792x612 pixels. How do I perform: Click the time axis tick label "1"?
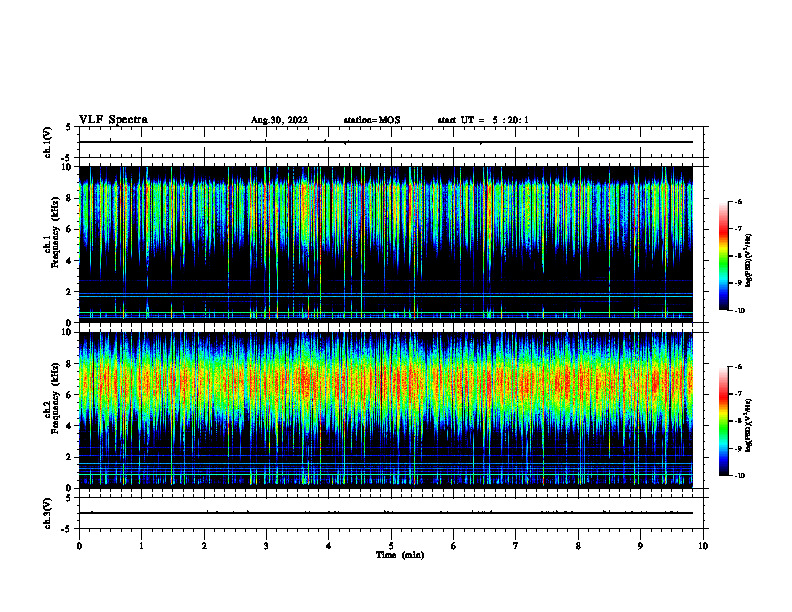coord(141,546)
